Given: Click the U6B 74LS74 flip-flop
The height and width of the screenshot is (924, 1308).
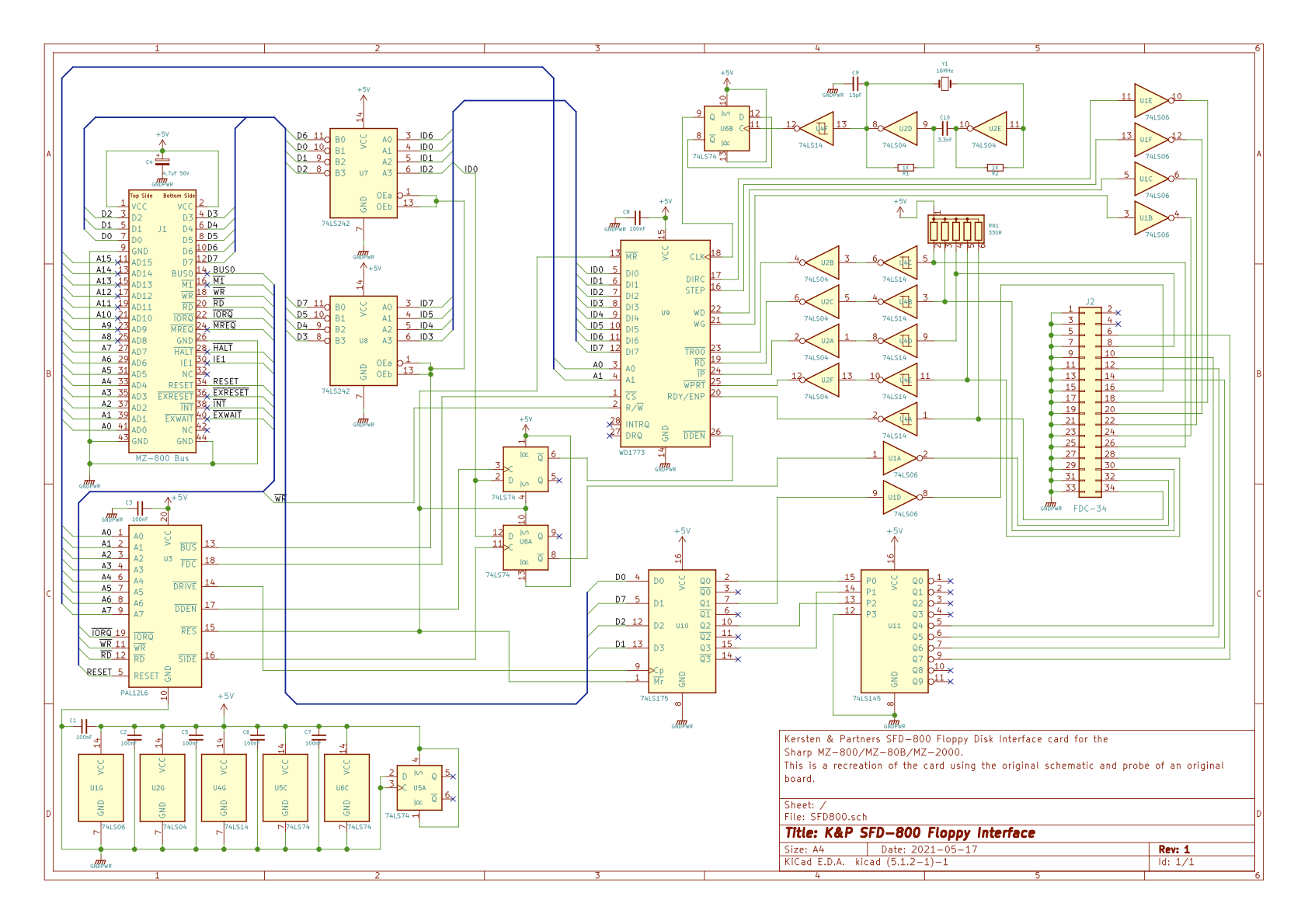Looking at the screenshot, I should tap(727, 128).
